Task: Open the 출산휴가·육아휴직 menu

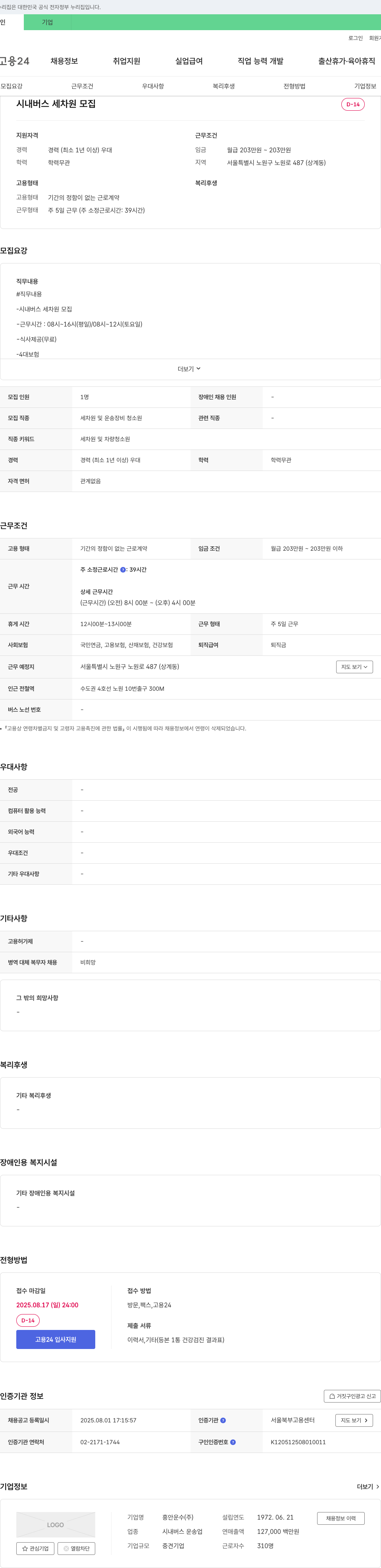Action: pyautogui.click(x=346, y=61)
